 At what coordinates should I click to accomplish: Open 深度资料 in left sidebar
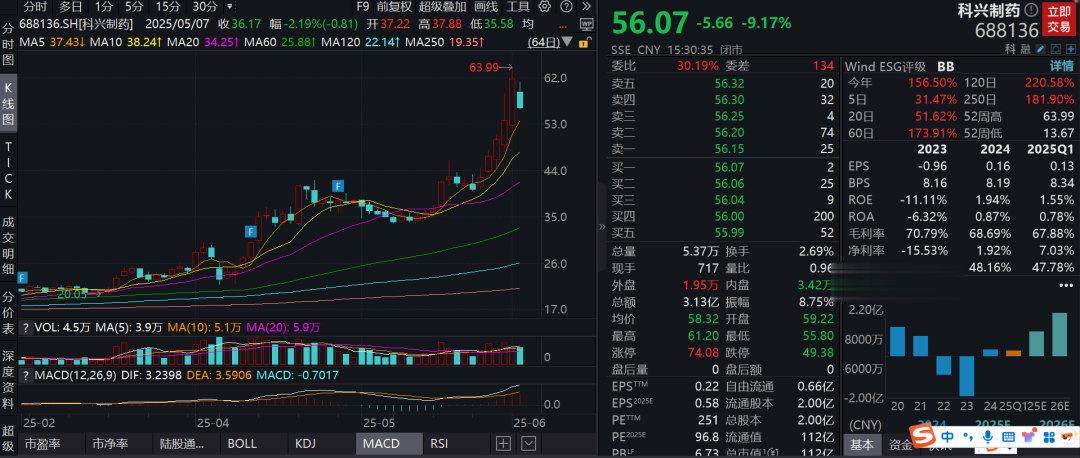[8, 381]
